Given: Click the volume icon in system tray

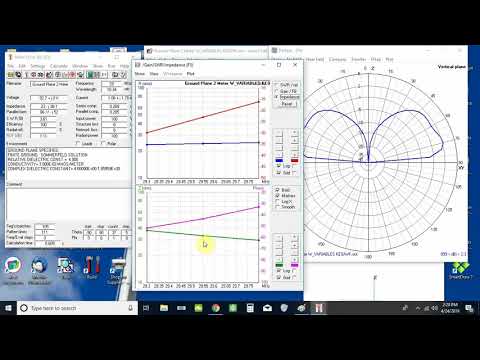Looking at the screenshot, I should pyautogui.click(x=434, y=308).
